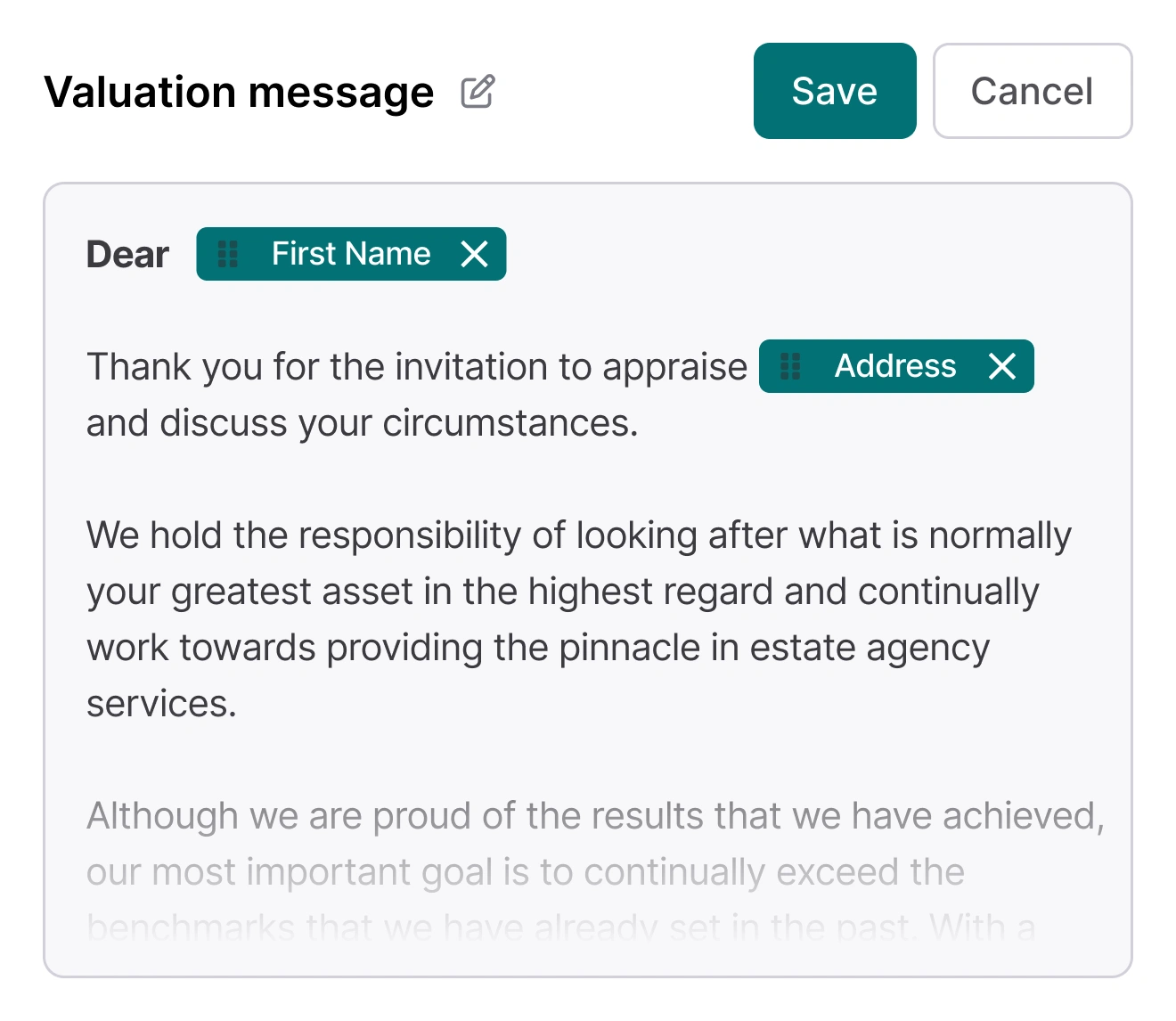Click the "We hold the responsibility" line
The width and height of the screenshot is (1176, 1021).
click(578, 535)
